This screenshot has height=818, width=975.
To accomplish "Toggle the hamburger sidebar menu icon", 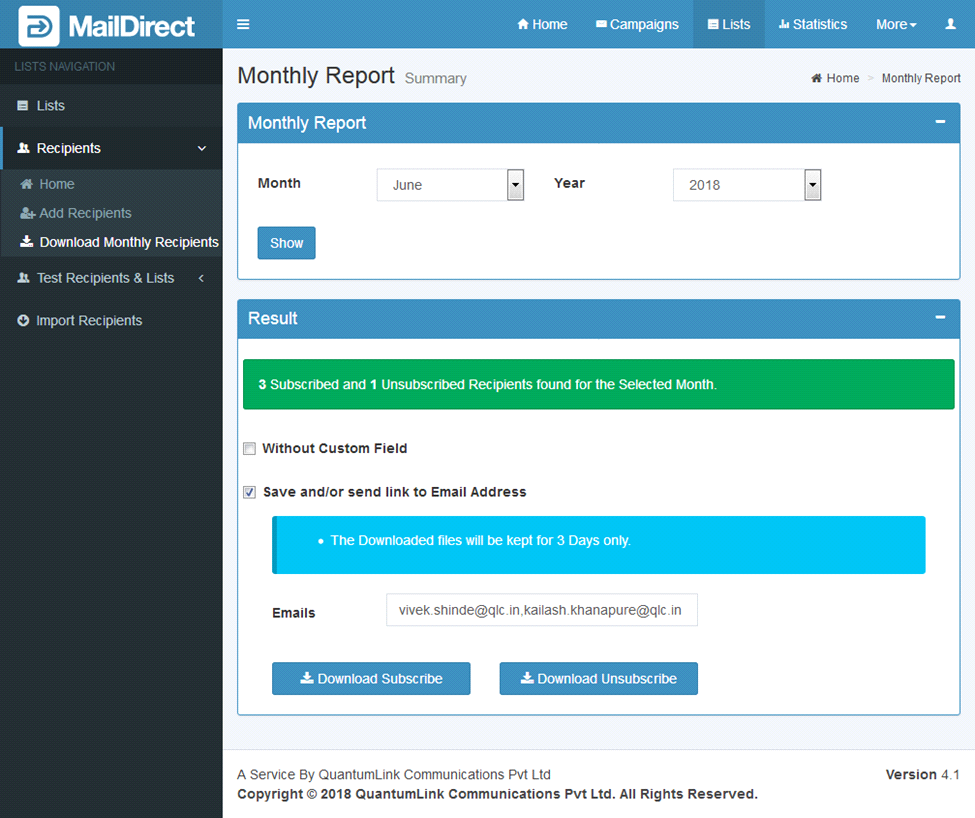I will (243, 25).
